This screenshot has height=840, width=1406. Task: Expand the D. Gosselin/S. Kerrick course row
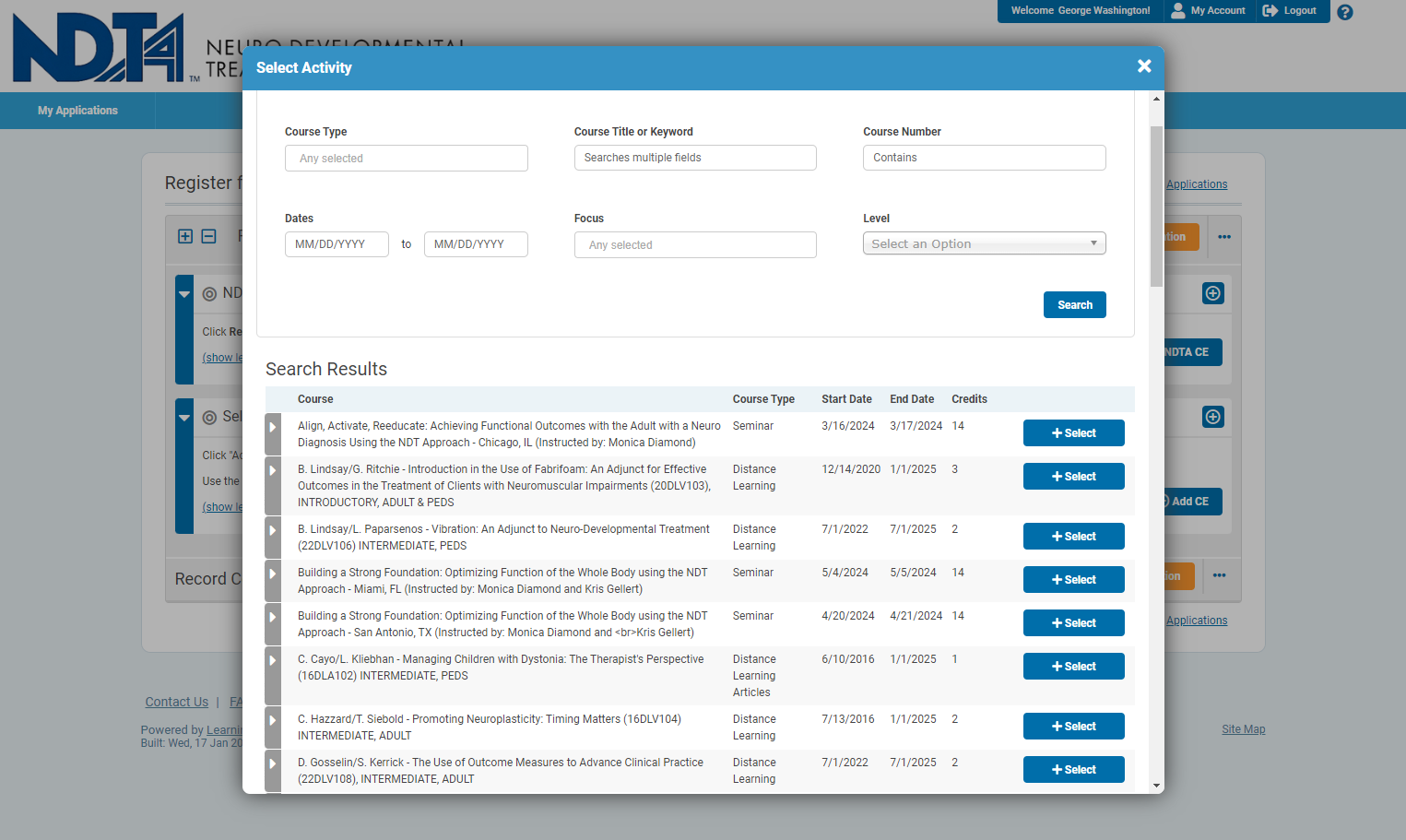273,771
